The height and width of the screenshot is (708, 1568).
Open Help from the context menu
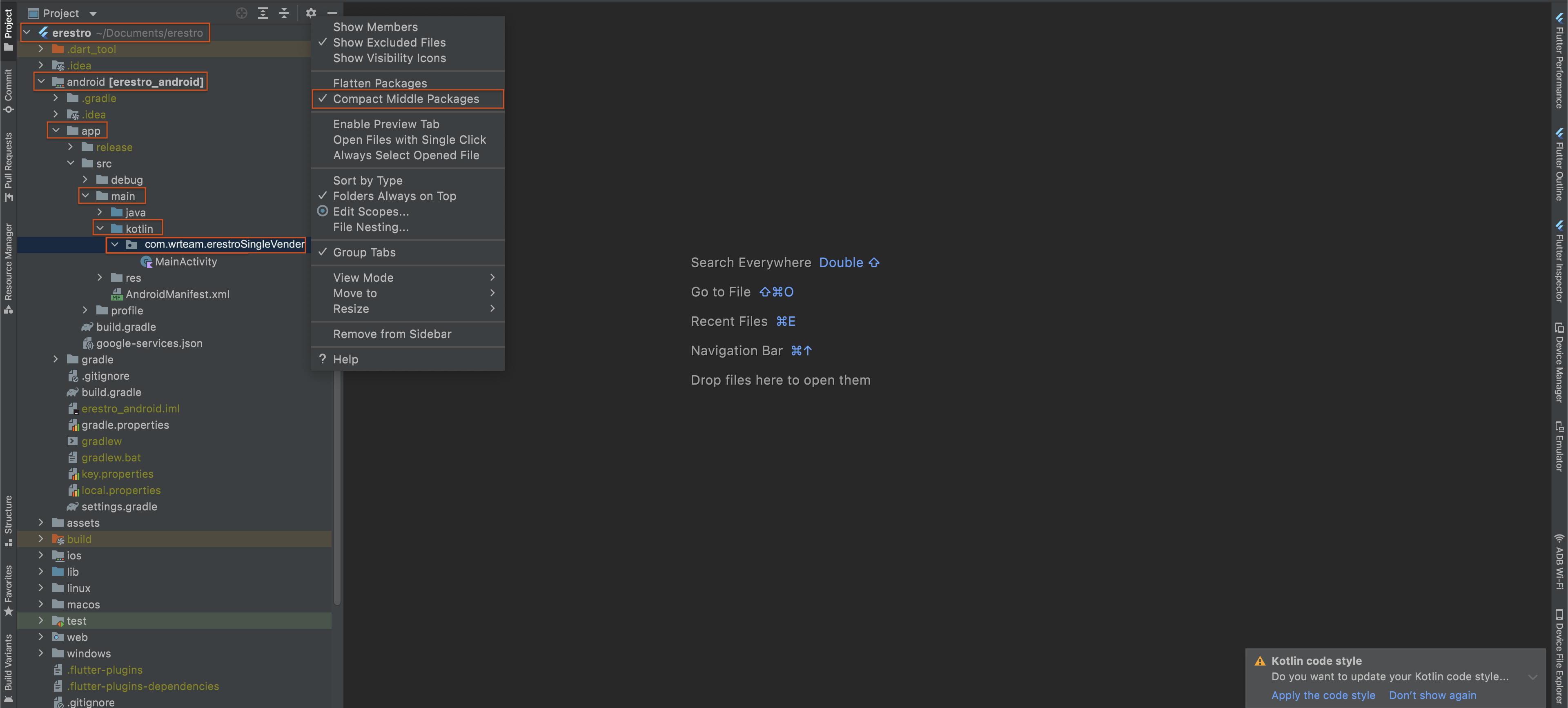pyautogui.click(x=407, y=359)
